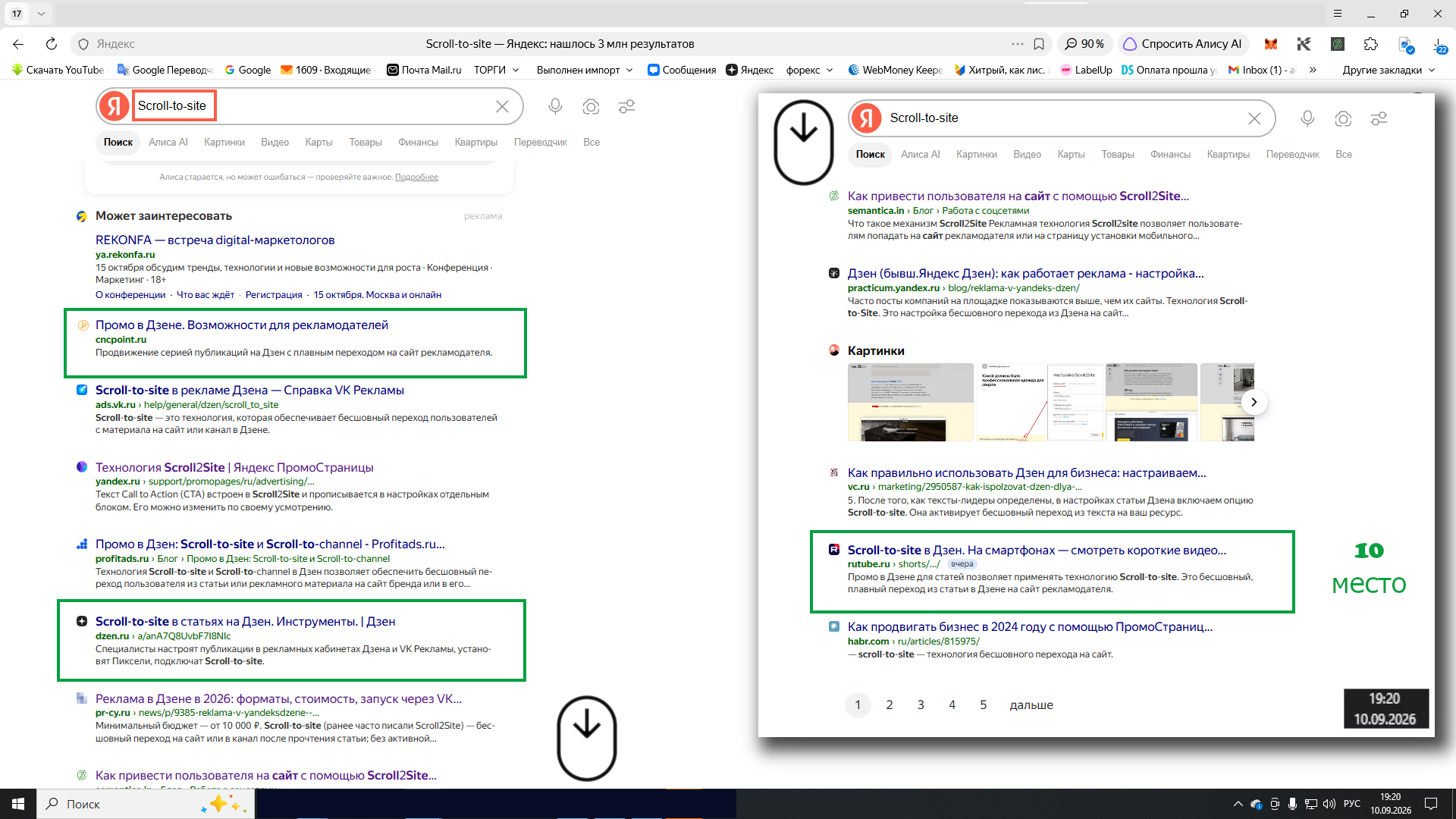Image resolution: width=1456 pixels, height=819 pixels.
Task: Click the microphone icon in right panel
Action: [1307, 118]
